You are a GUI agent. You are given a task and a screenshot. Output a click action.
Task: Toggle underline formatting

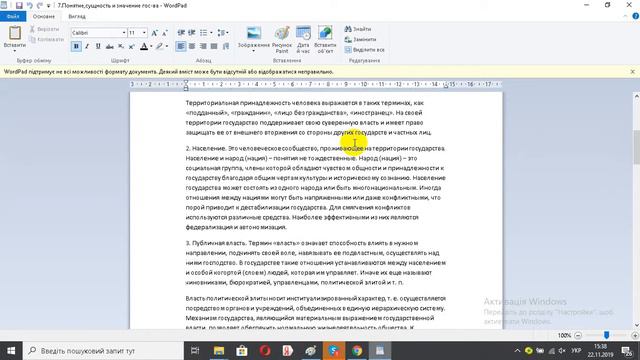pyautogui.click(x=98, y=47)
